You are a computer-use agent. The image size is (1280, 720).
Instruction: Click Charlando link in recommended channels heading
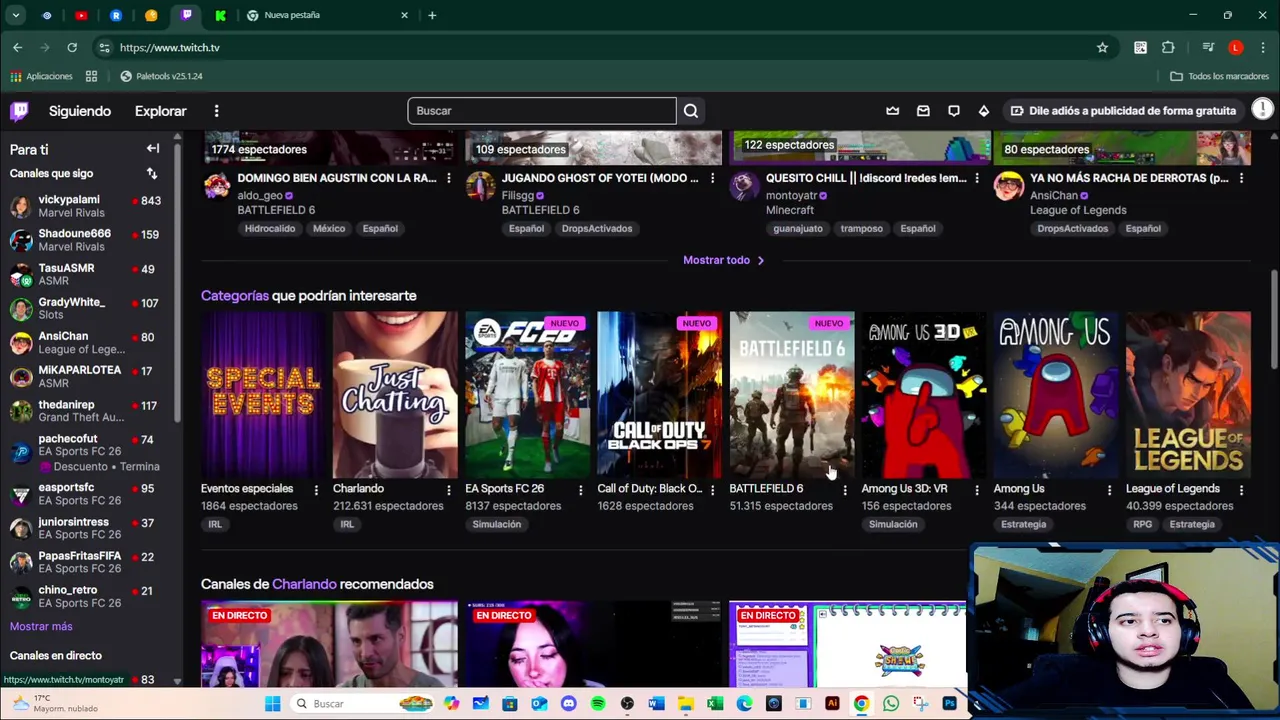tap(304, 584)
